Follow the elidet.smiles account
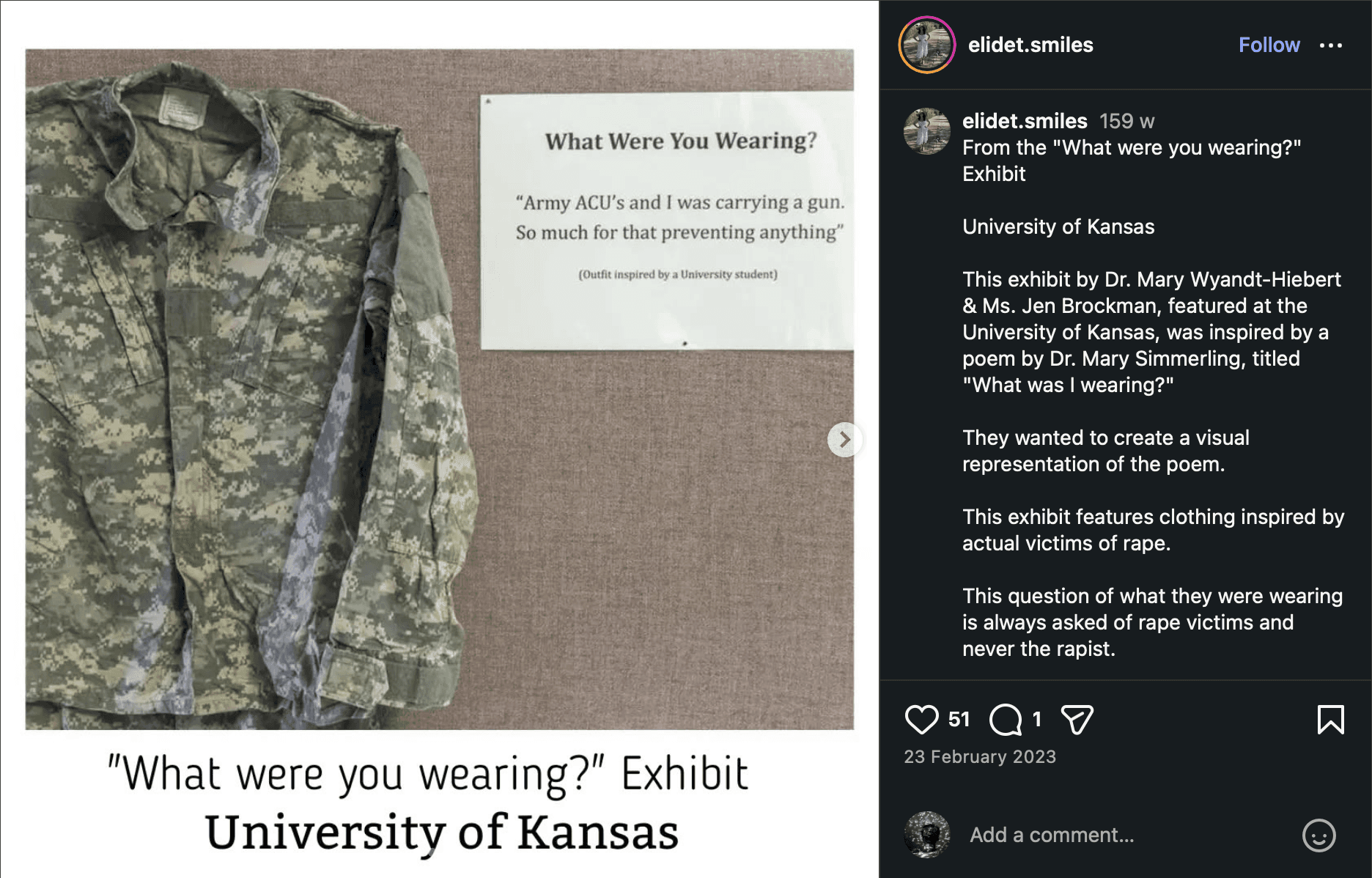 1269,45
